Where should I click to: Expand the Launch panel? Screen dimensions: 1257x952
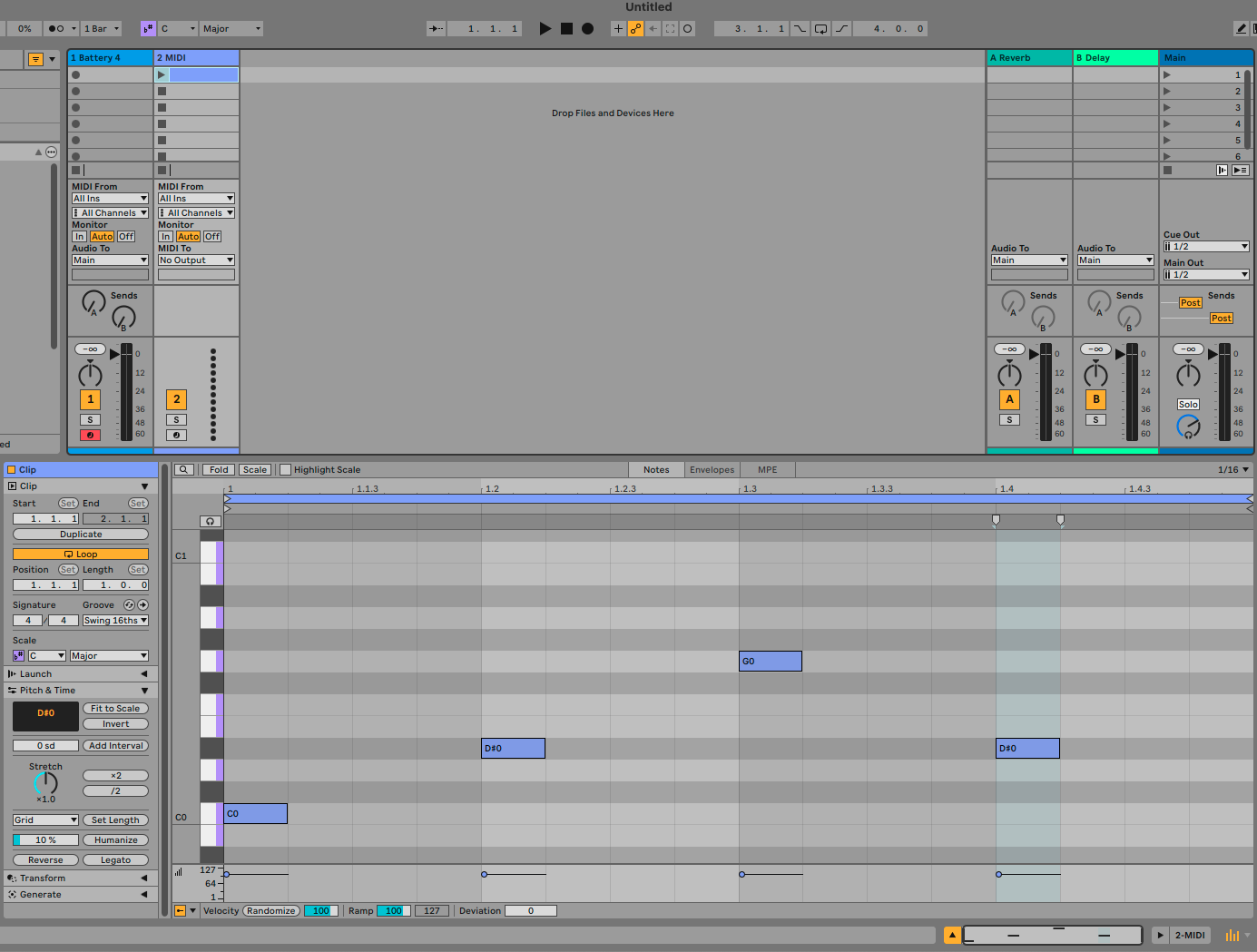[80, 674]
